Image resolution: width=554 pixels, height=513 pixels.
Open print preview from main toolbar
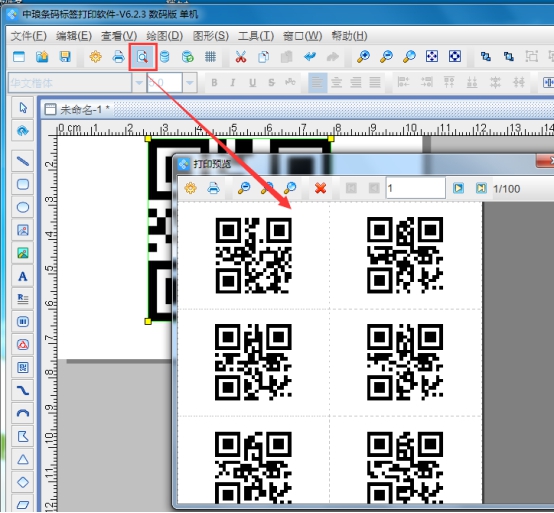tap(142, 57)
